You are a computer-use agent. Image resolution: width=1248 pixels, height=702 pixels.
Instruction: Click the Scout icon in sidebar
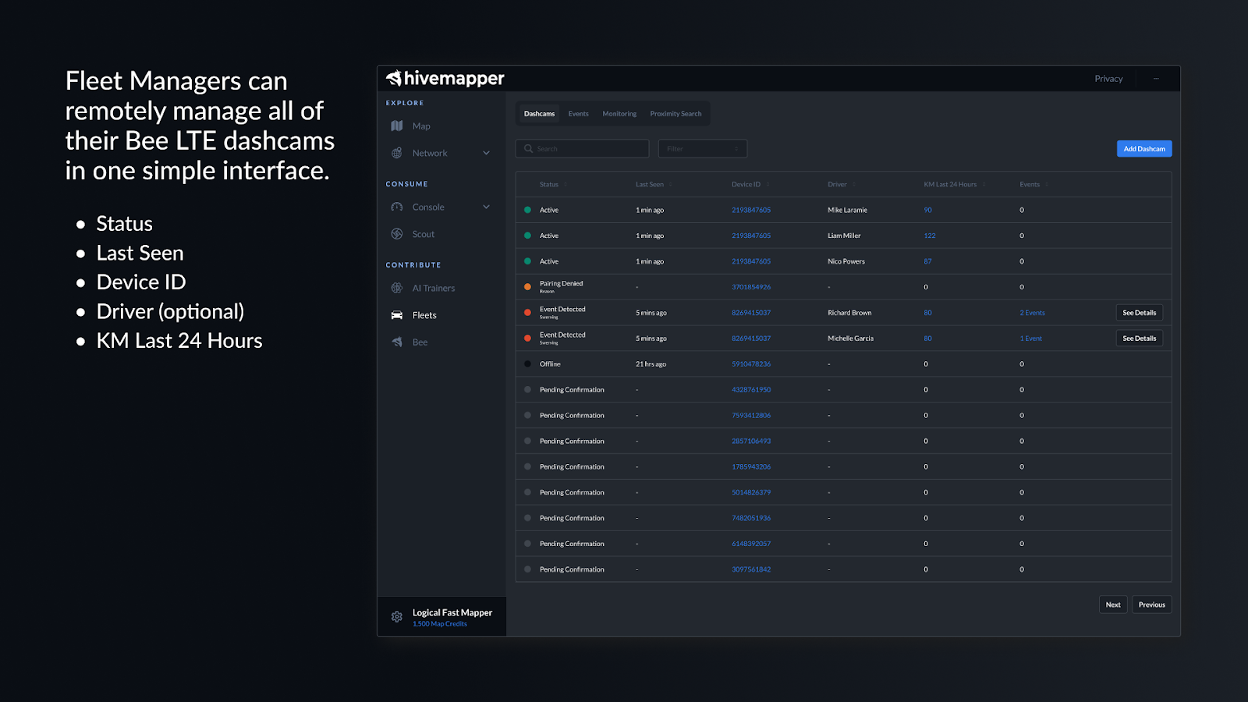tap(397, 234)
